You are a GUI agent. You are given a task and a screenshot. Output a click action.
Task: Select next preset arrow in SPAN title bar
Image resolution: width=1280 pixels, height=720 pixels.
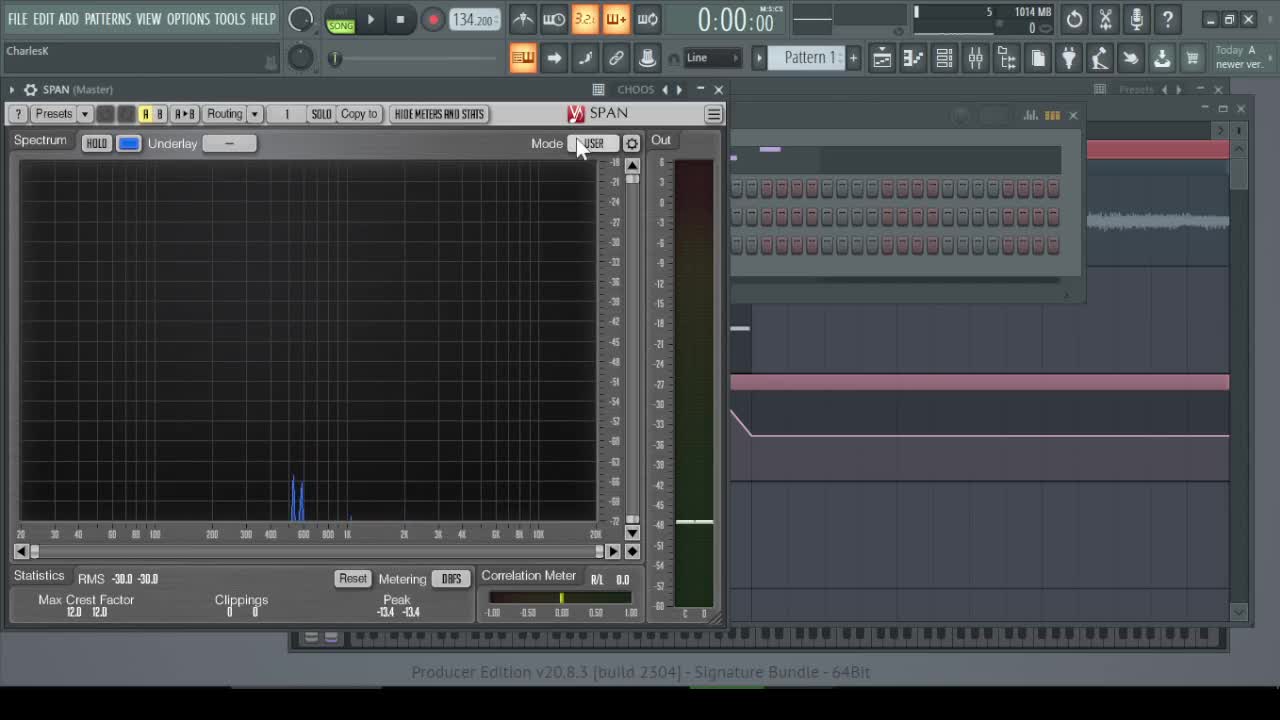[x=679, y=90]
